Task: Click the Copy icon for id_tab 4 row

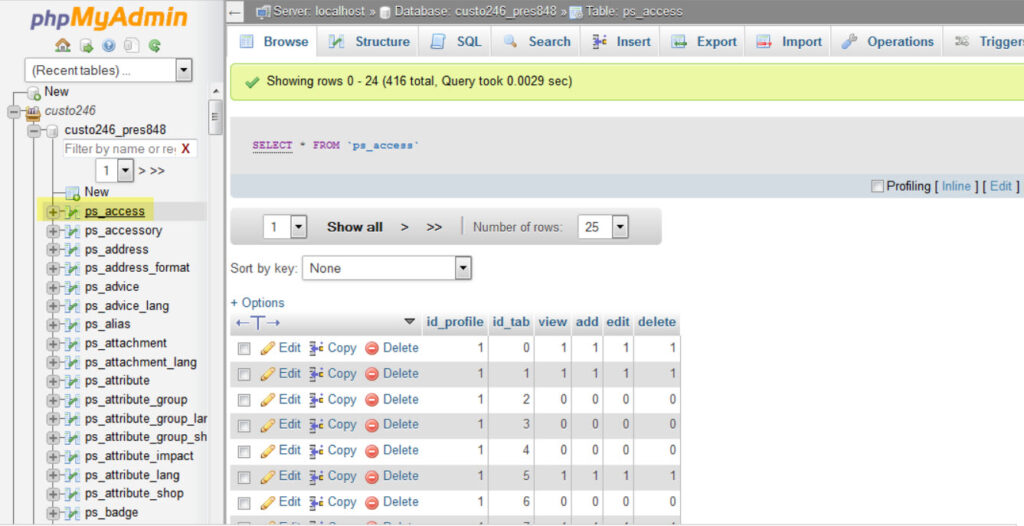Action: pos(317,450)
